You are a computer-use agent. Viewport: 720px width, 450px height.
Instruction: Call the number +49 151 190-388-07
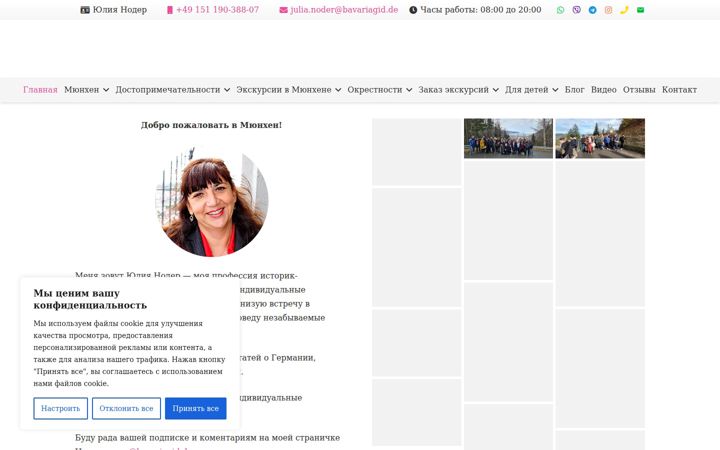[217, 10]
